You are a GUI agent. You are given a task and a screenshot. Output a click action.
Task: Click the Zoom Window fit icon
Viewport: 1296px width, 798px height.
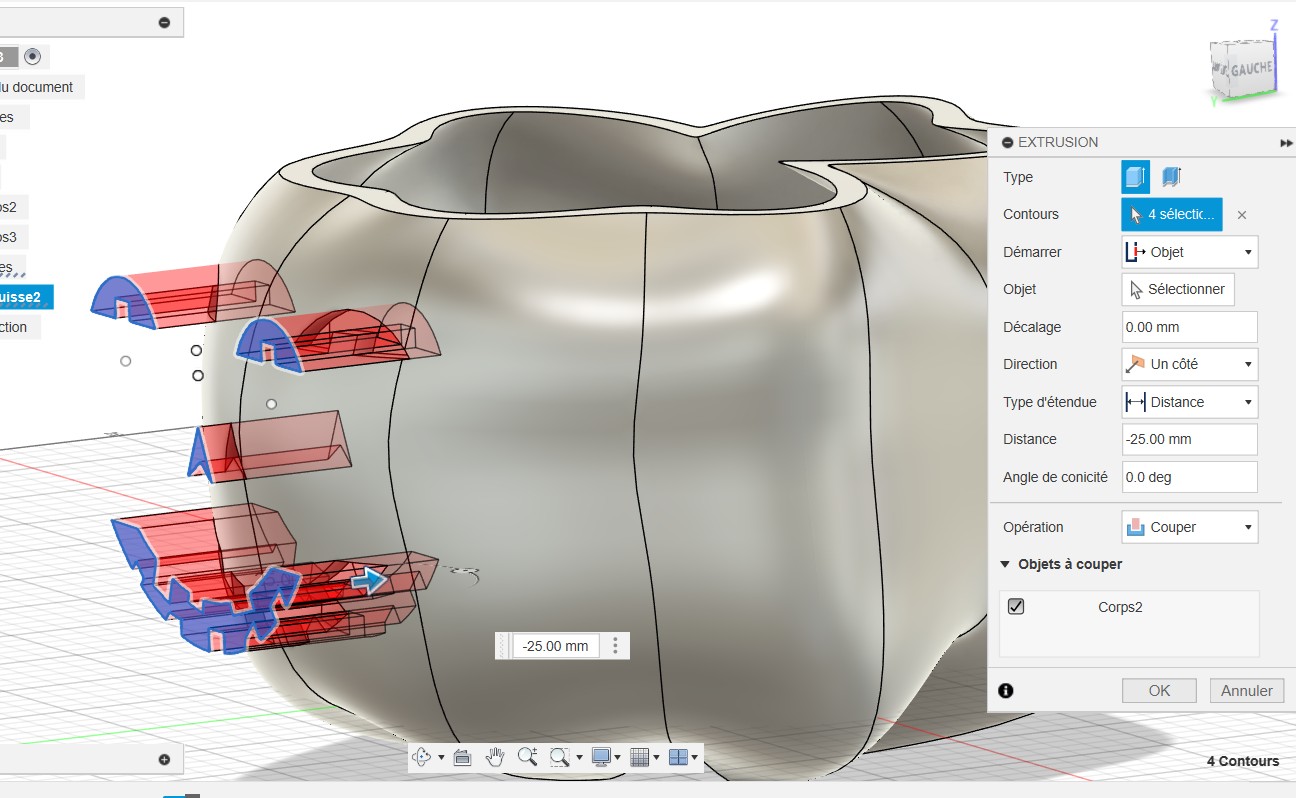tap(560, 757)
